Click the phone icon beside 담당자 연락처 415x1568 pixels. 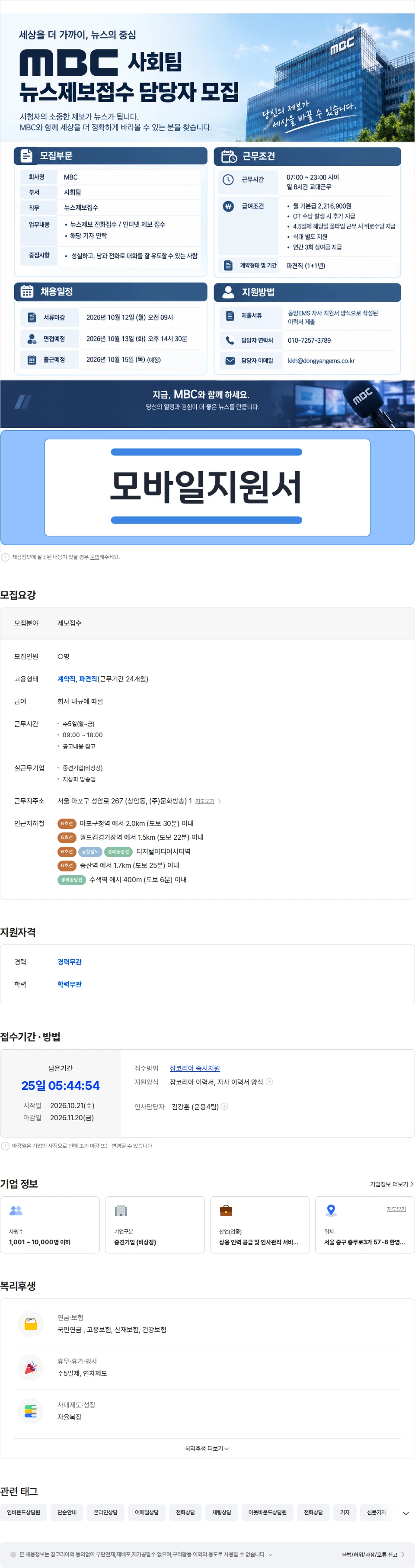pyautogui.click(x=230, y=340)
